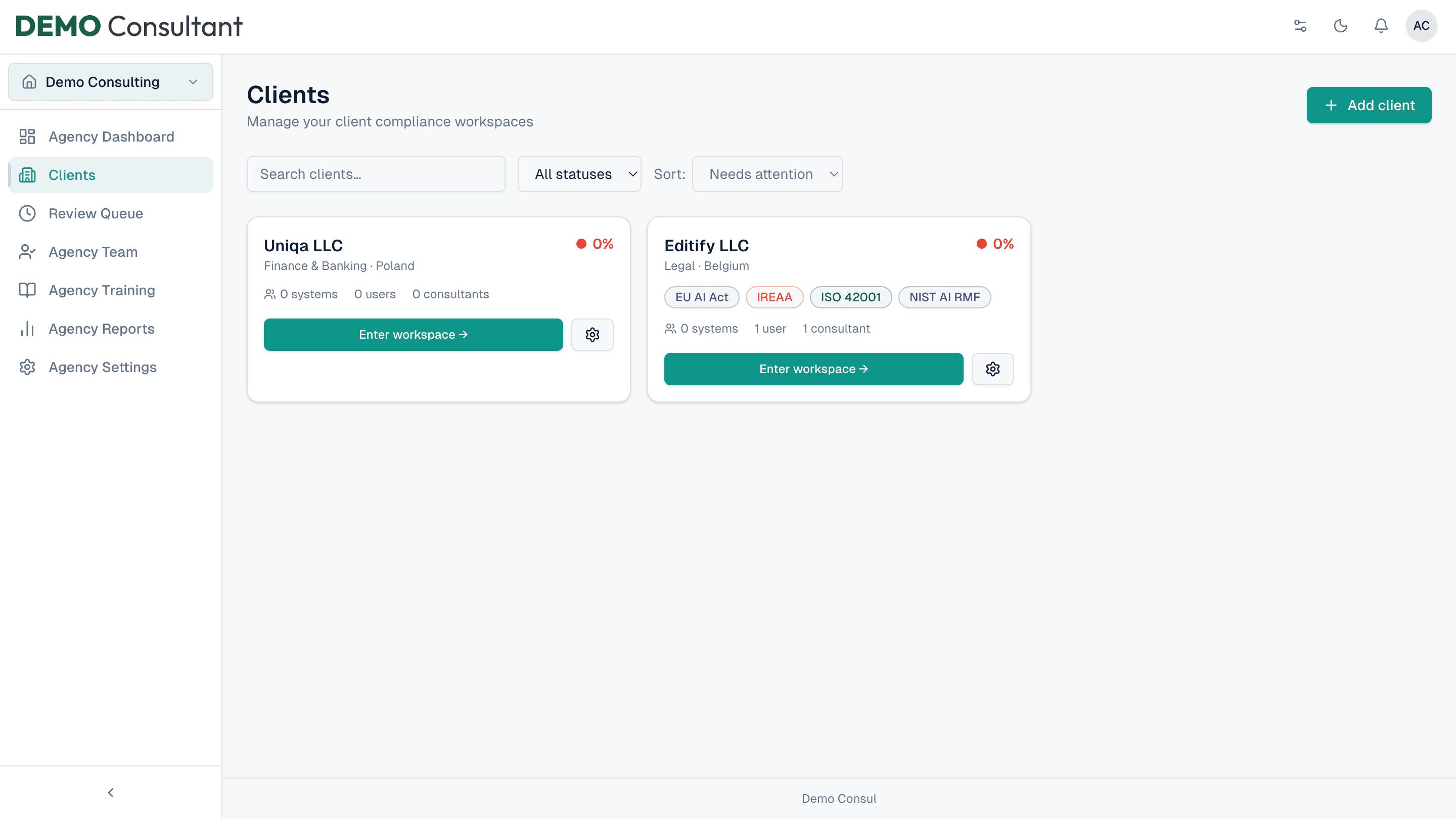
Task: Open notifications bell
Action: (x=1381, y=26)
